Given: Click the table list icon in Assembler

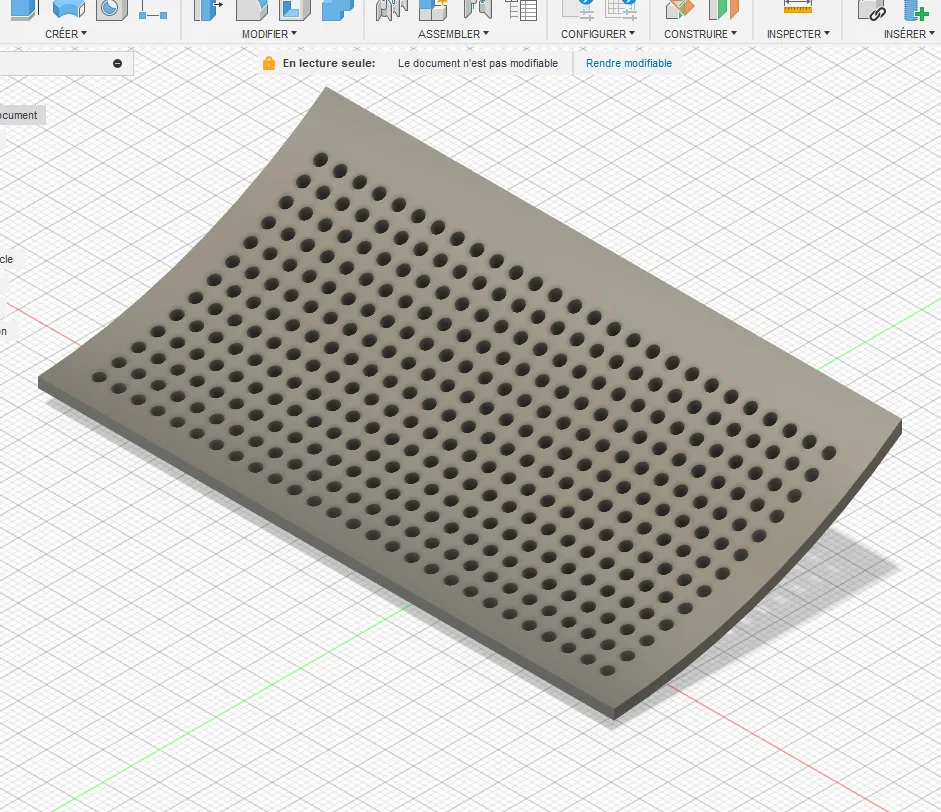Looking at the screenshot, I should click(521, 9).
